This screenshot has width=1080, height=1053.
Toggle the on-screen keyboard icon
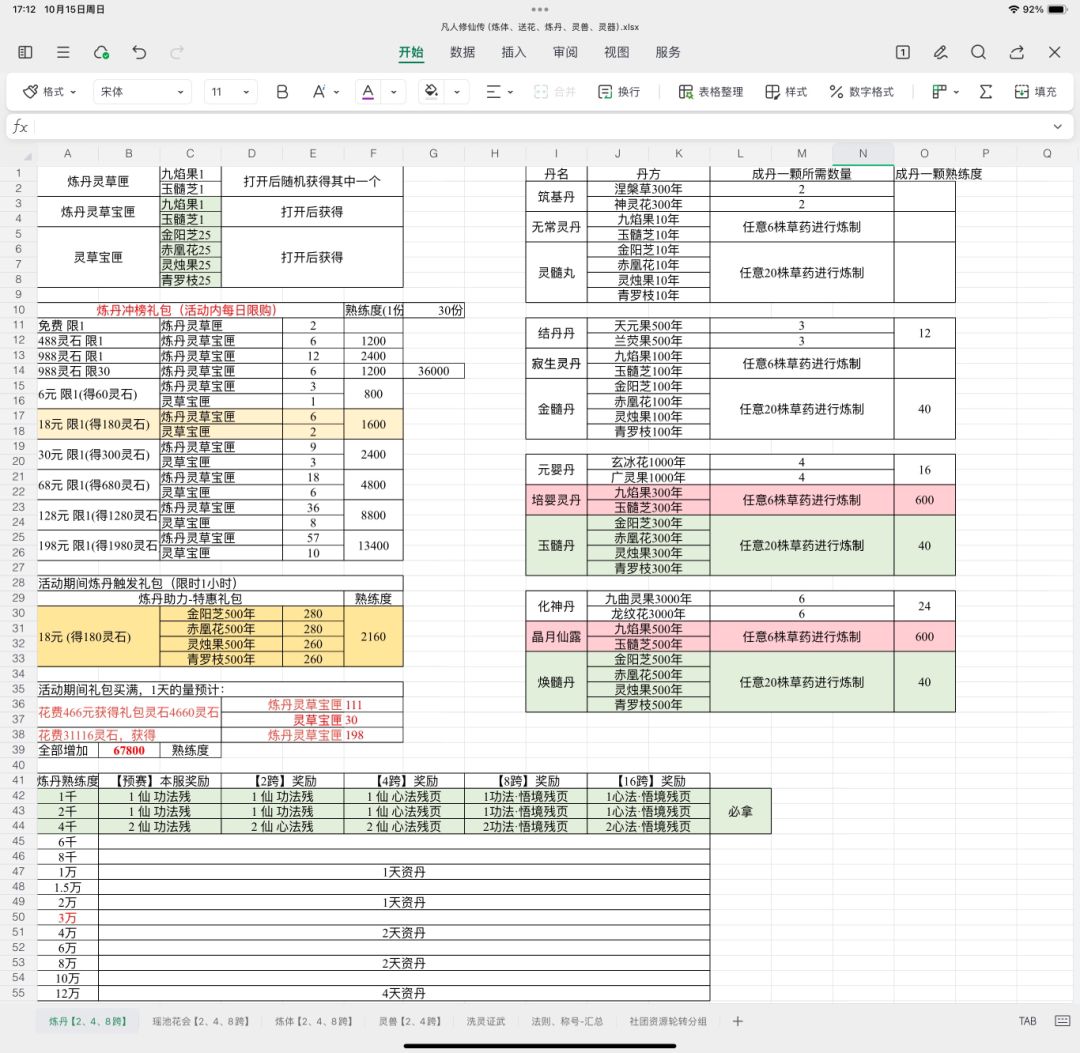[x=1062, y=1021]
